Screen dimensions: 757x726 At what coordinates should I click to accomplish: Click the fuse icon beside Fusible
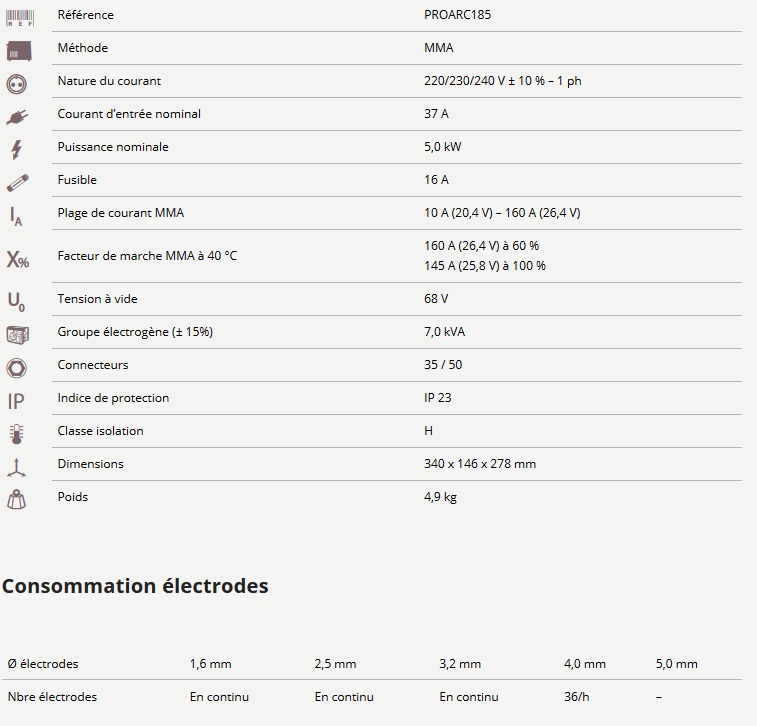pyautogui.click(x=18, y=182)
